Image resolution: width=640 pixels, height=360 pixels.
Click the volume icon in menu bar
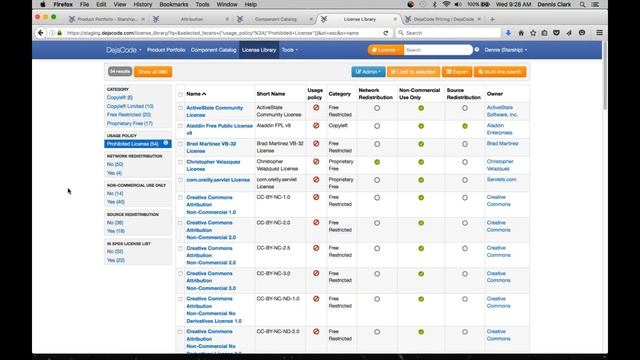[x=458, y=4]
